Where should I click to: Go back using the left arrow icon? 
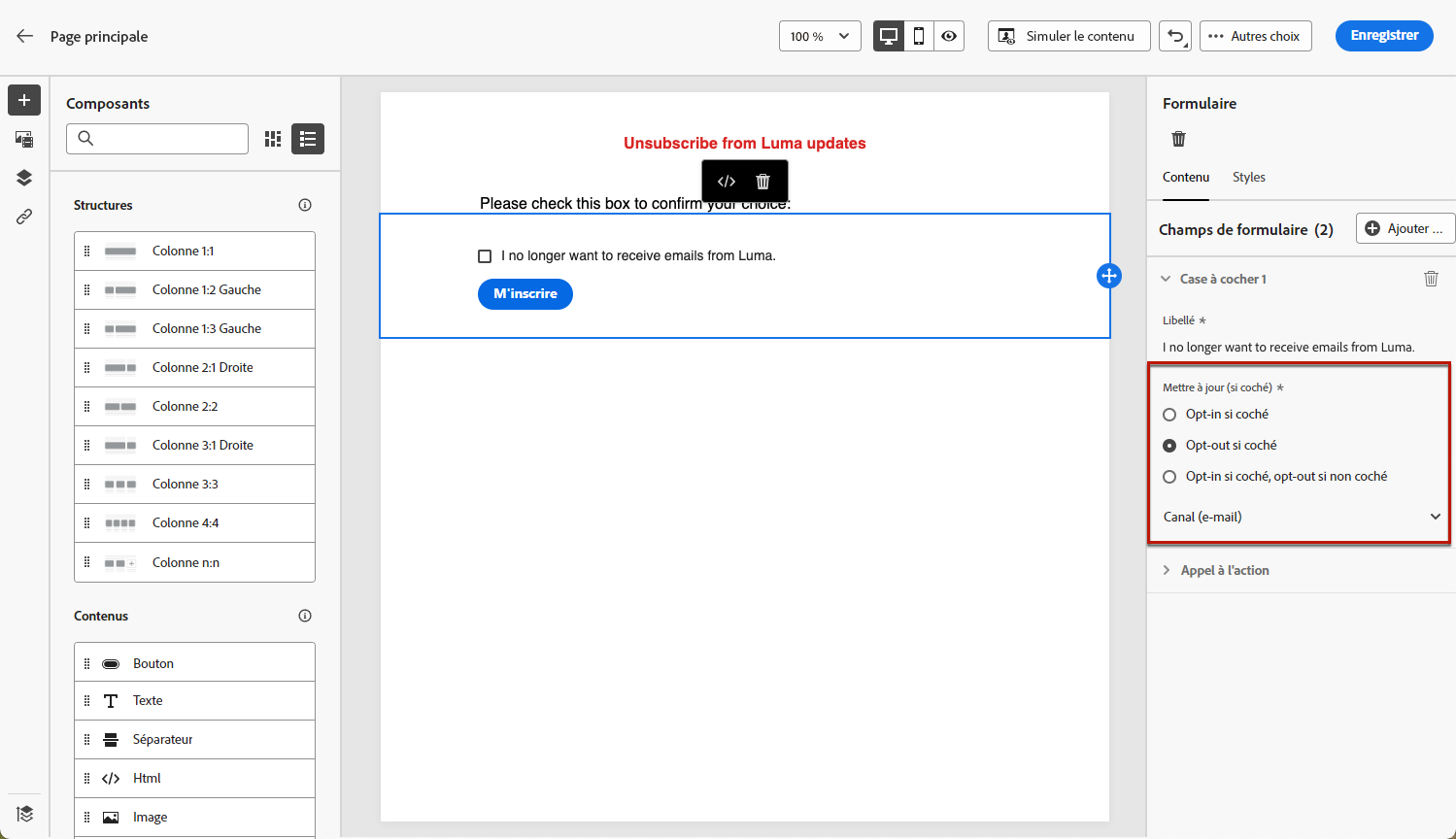tap(25, 36)
